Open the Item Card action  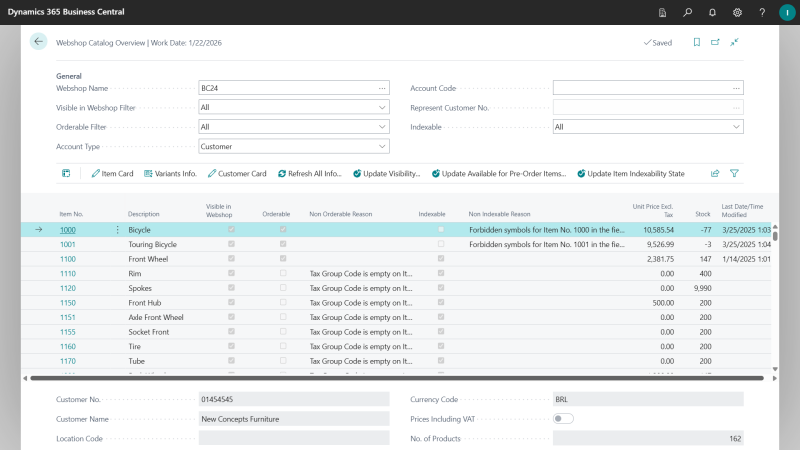point(112,173)
